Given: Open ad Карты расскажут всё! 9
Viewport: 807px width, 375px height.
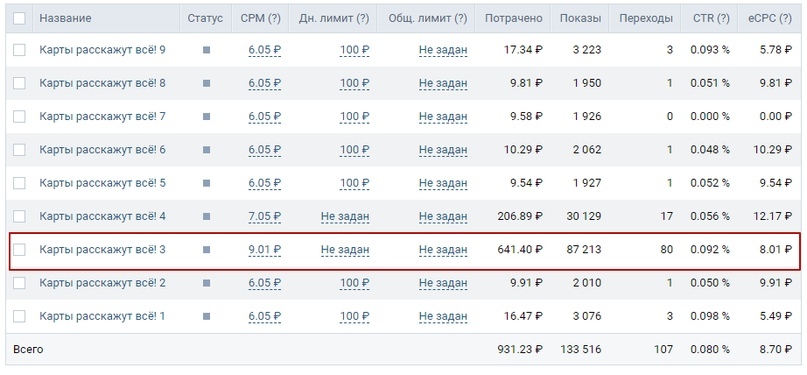Looking at the screenshot, I should [102, 50].
